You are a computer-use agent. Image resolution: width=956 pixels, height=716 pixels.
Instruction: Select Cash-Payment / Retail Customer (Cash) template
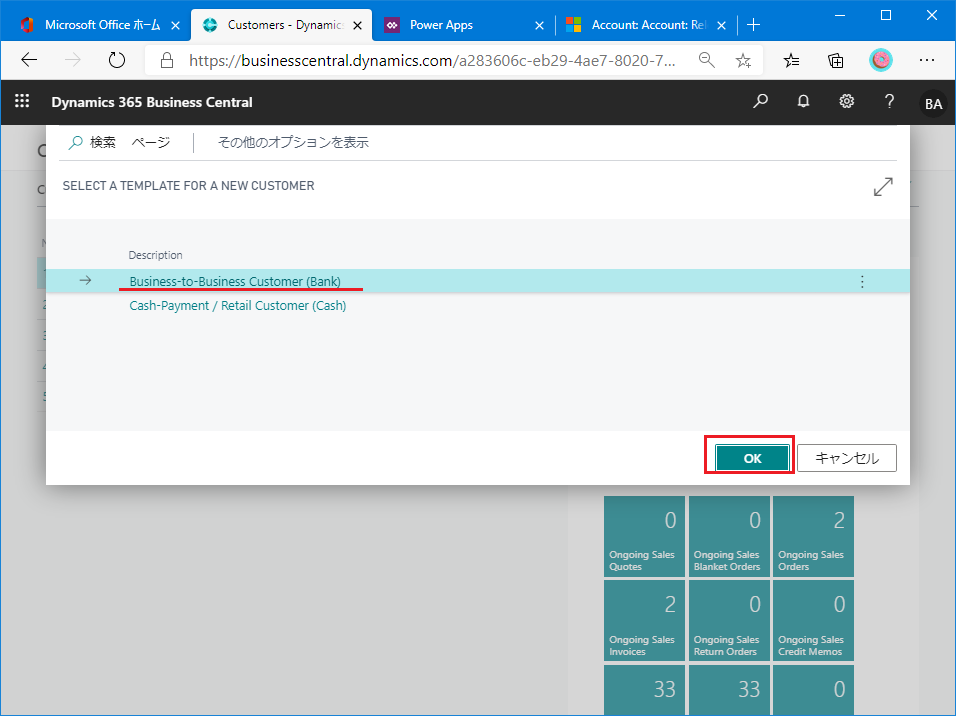click(x=238, y=306)
